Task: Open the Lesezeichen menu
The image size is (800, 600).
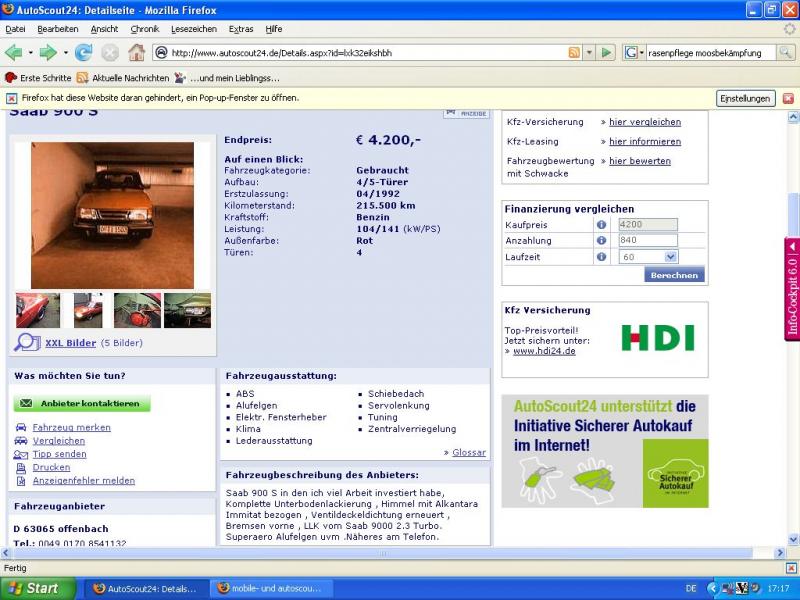Action: 194,29
